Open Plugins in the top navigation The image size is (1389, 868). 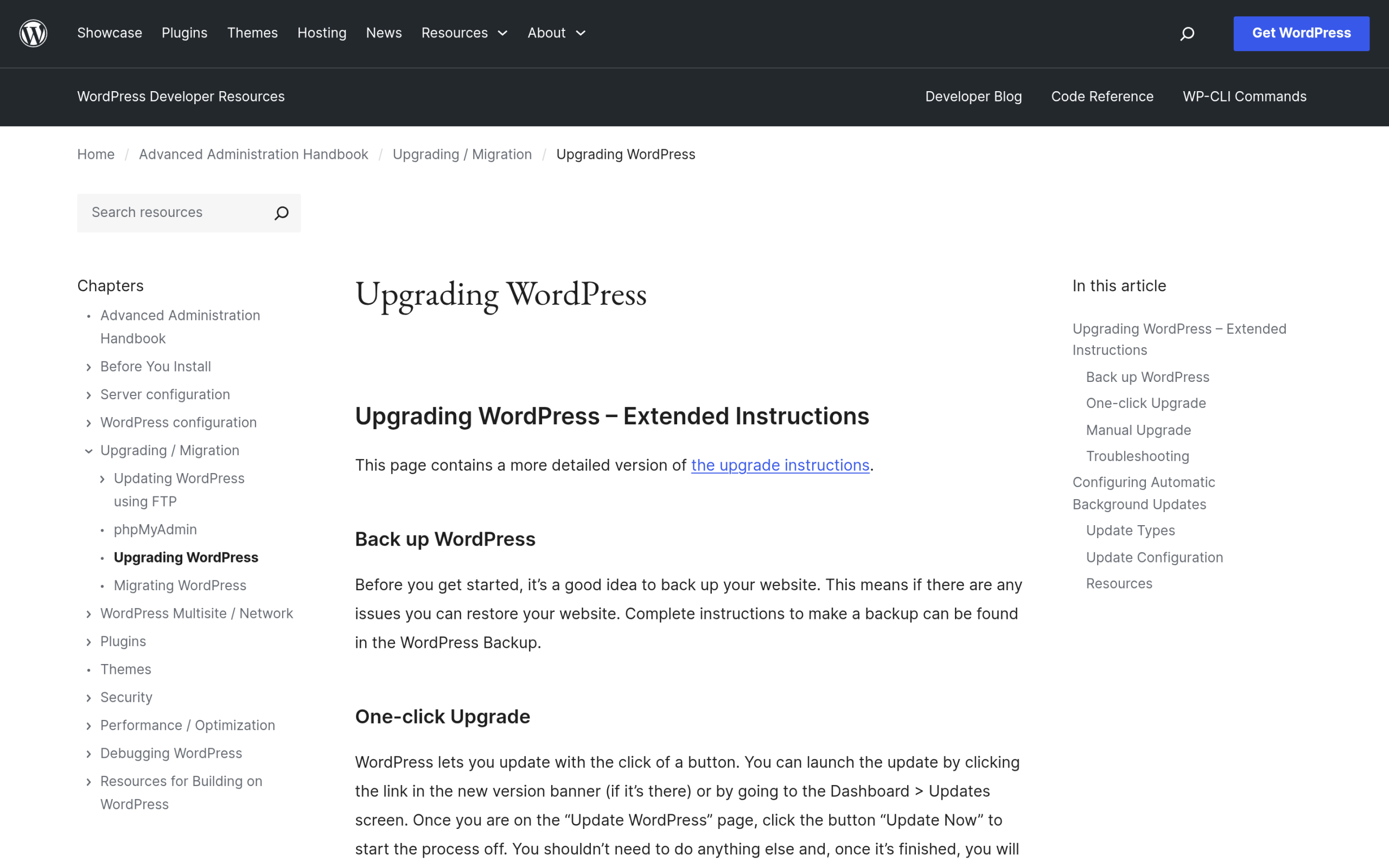(184, 33)
